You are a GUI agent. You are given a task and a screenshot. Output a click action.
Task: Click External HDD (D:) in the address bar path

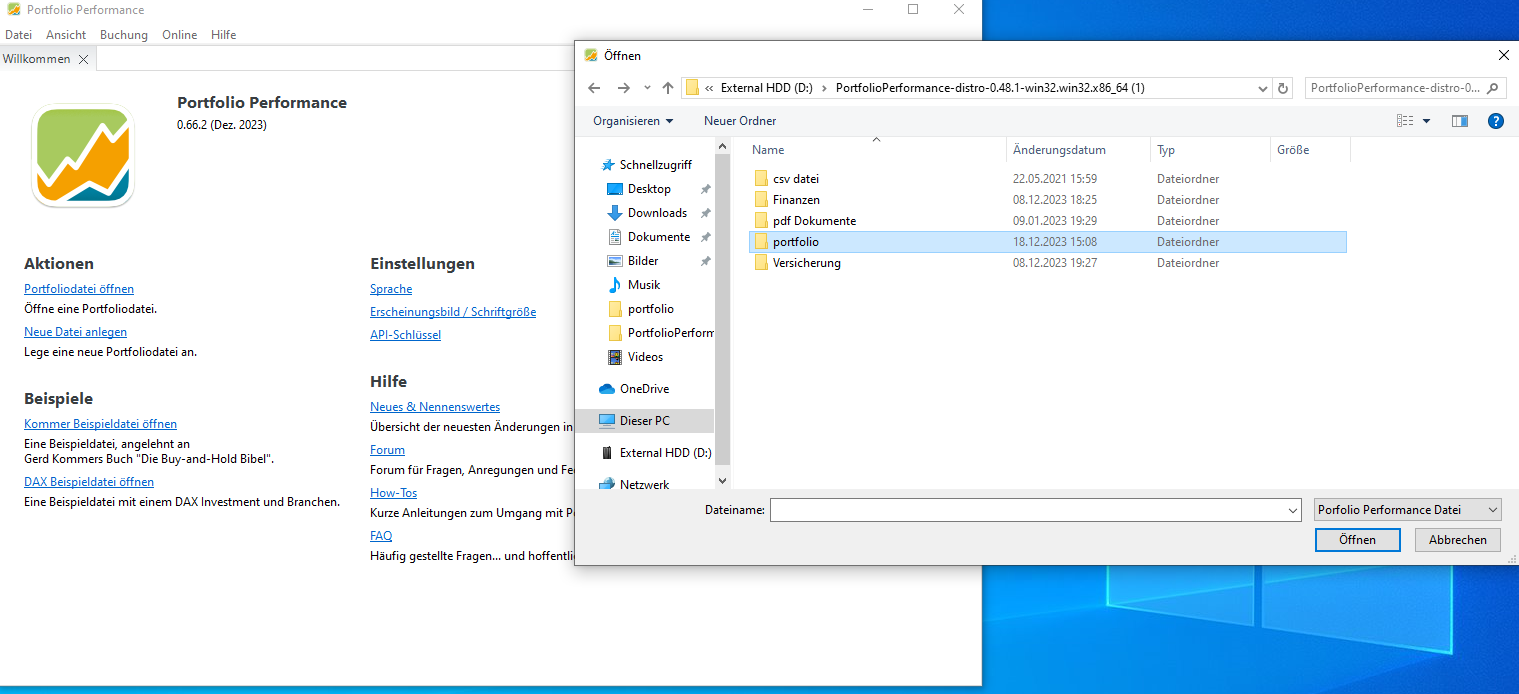(766, 88)
